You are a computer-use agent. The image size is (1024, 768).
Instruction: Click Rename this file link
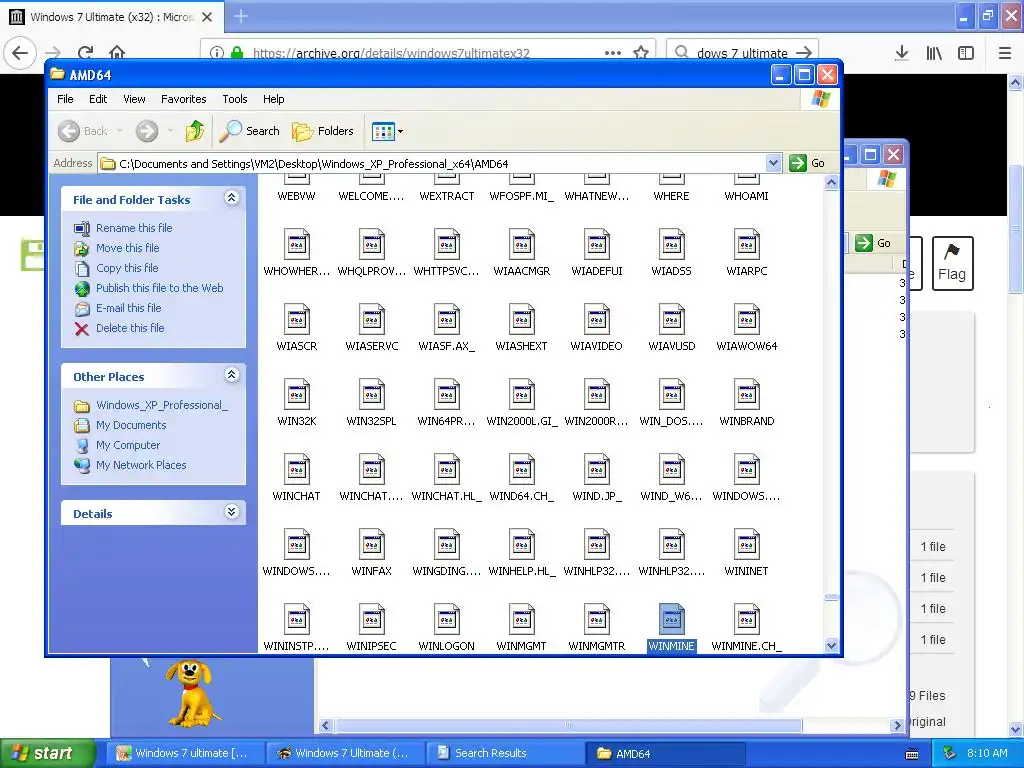coord(134,228)
